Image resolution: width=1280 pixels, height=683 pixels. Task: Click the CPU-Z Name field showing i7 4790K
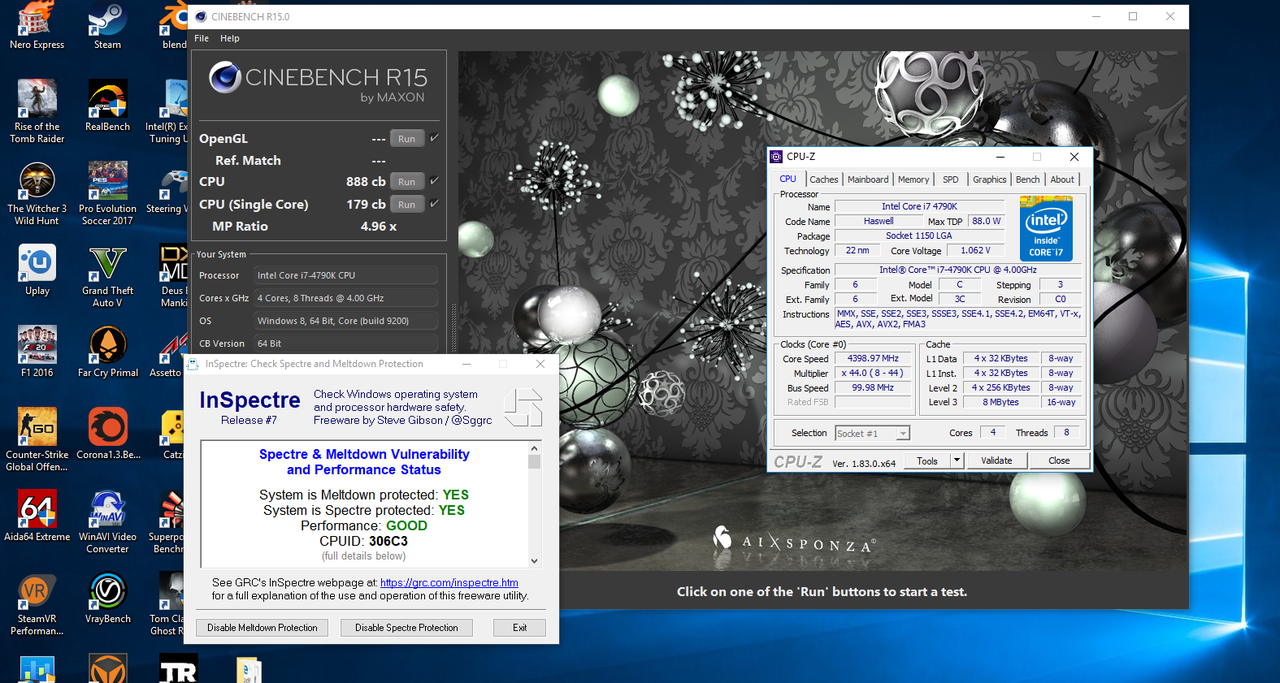tap(920, 207)
